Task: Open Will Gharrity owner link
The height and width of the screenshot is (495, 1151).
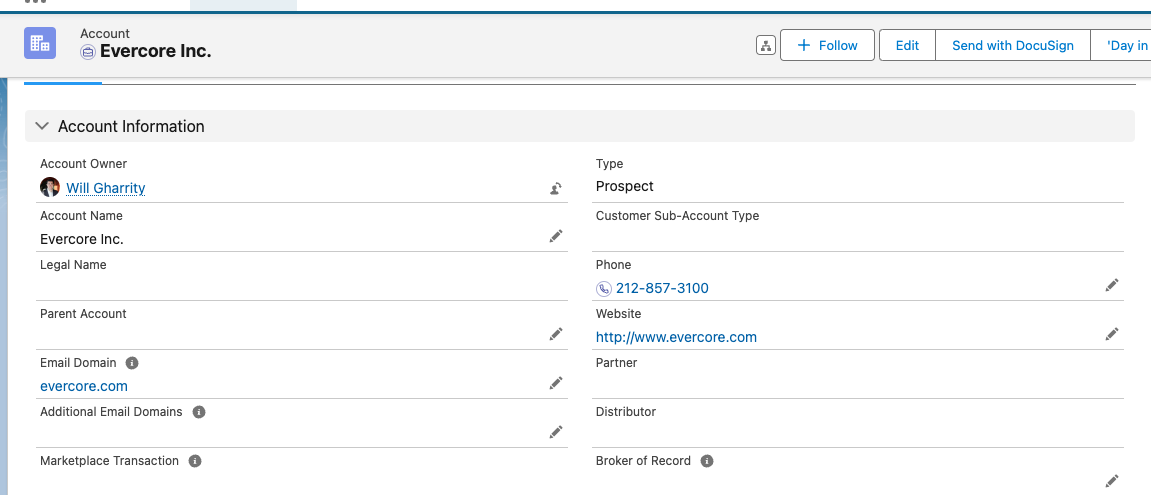Action: (x=106, y=188)
